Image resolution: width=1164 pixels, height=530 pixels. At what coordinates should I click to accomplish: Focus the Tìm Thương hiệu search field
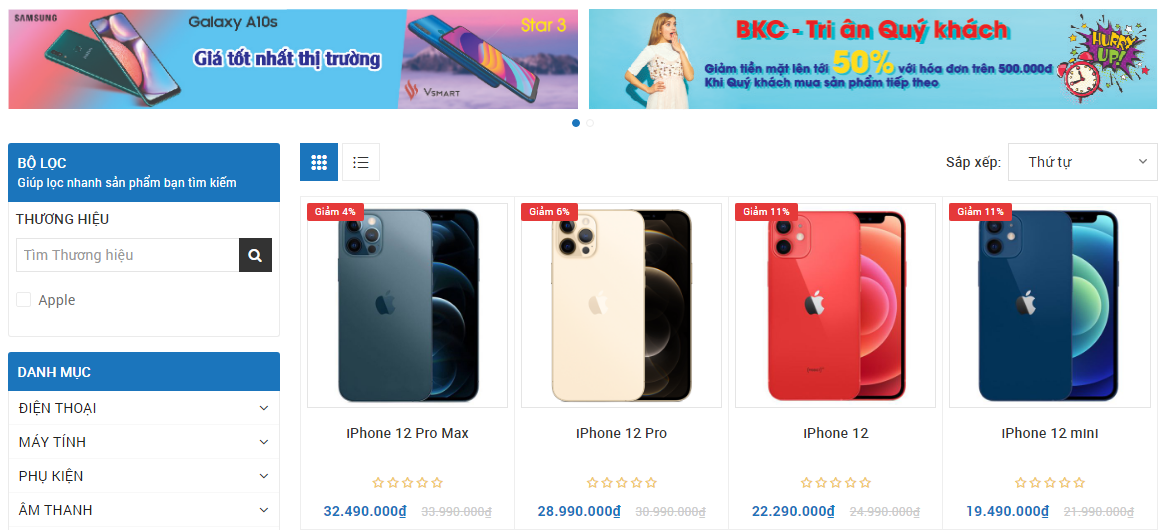[128, 255]
